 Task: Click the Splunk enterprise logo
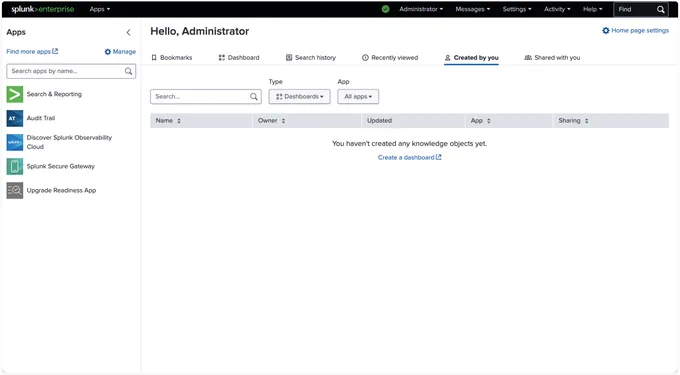[x=42, y=9]
